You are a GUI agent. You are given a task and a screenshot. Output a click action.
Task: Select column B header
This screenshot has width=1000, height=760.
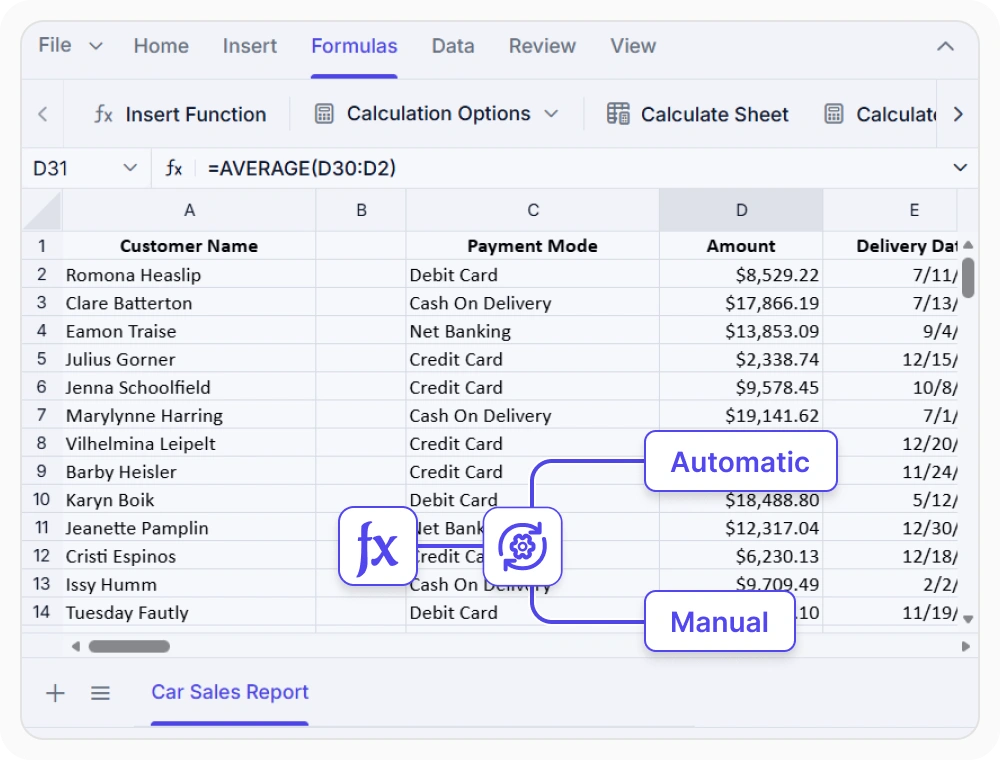click(x=361, y=210)
